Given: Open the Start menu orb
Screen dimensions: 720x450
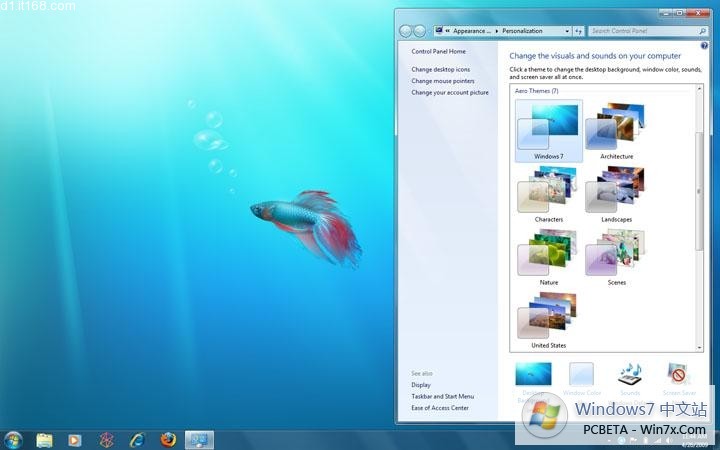Looking at the screenshot, I should click(13, 440).
